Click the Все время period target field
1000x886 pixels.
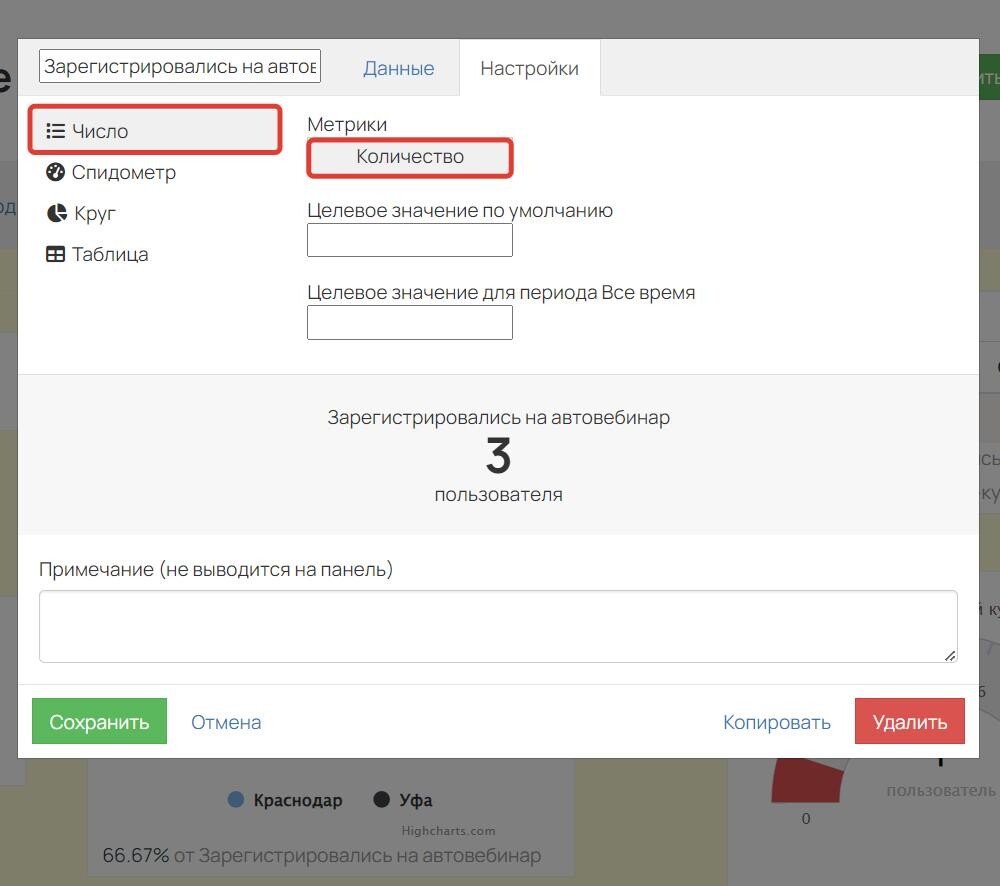[x=409, y=322]
